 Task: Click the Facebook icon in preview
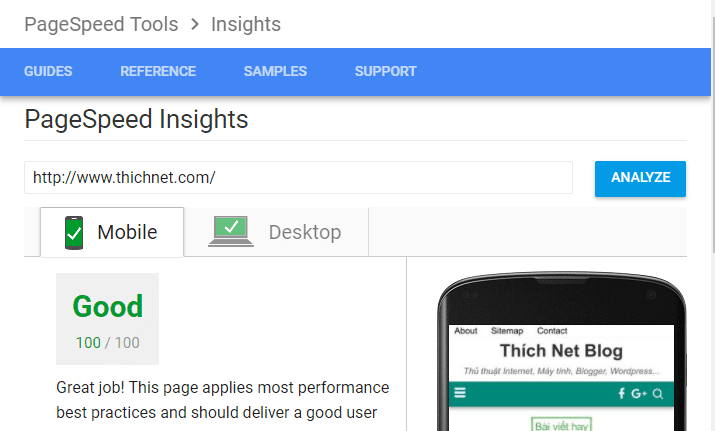[621, 394]
